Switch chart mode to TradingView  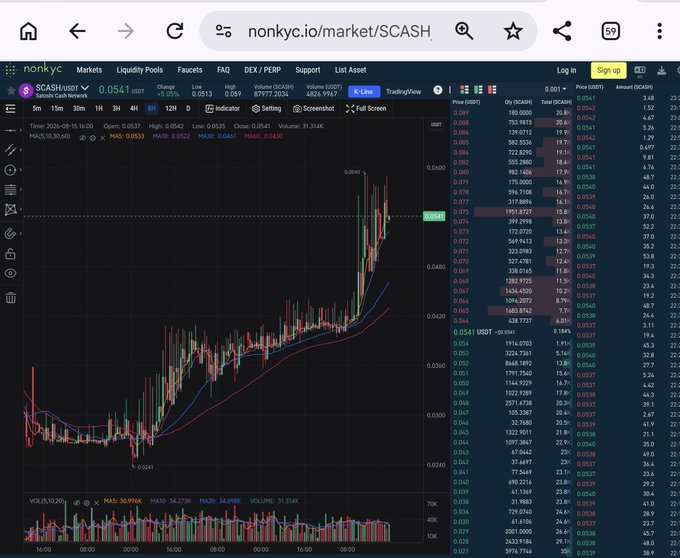[x=403, y=91]
